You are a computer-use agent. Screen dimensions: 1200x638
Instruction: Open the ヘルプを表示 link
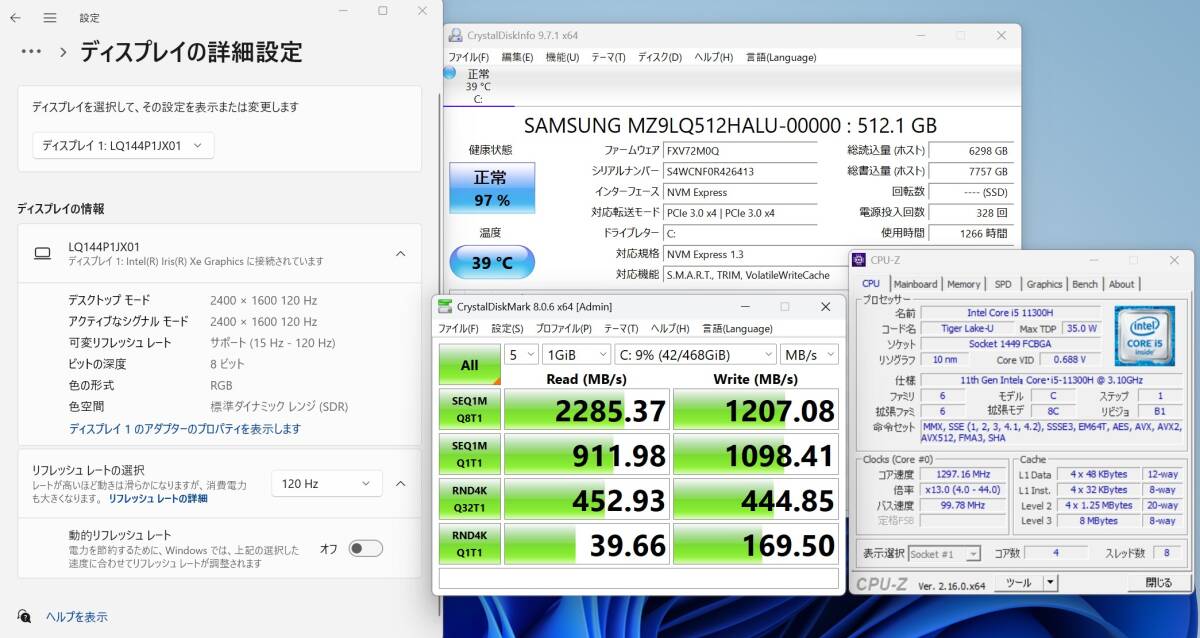pos(77,617)
